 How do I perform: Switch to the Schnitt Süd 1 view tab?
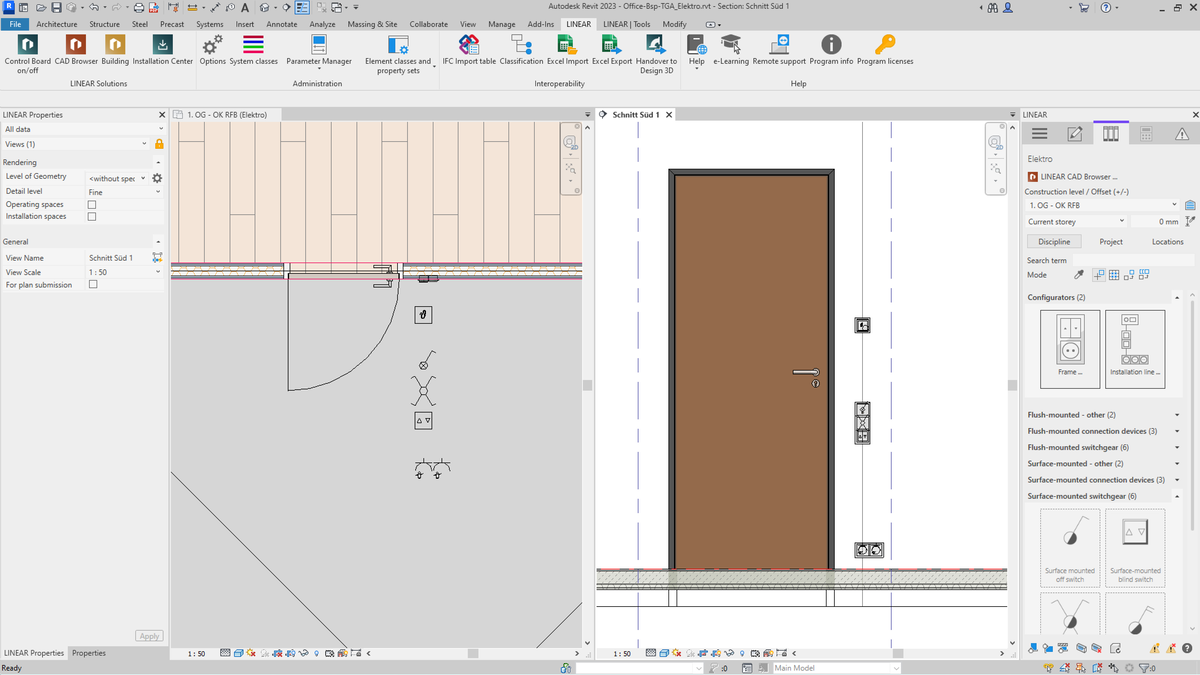pyautogui.click(x=636, y=115)
